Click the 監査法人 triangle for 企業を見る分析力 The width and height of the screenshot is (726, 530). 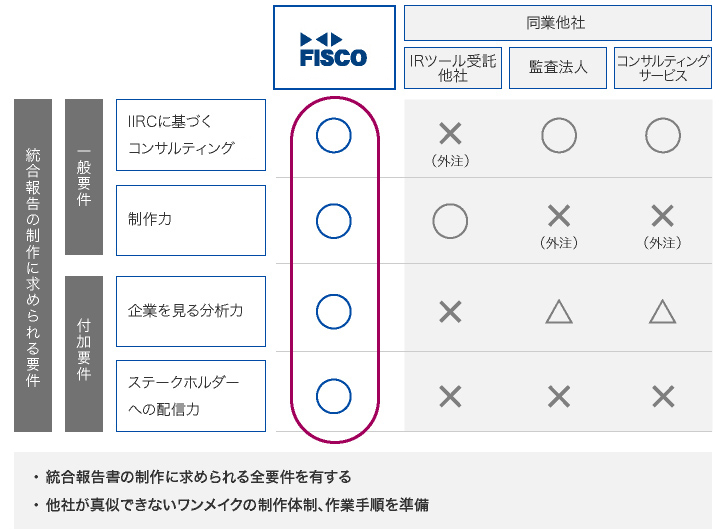(559, 312)
